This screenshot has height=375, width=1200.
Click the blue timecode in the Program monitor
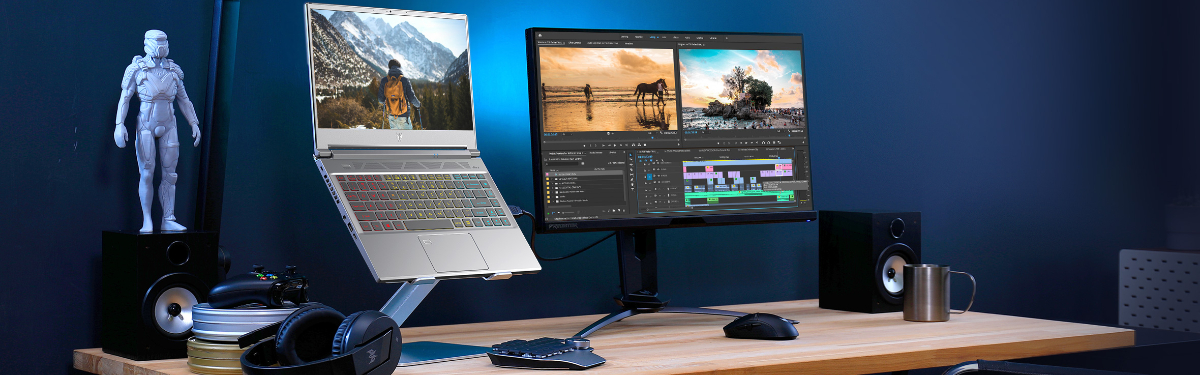(691, 132)
